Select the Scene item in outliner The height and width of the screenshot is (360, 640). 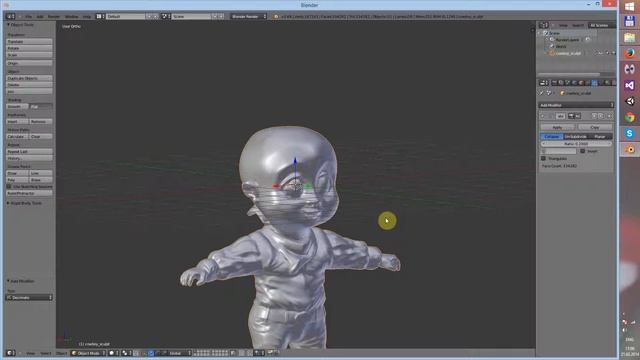(554, 33)
